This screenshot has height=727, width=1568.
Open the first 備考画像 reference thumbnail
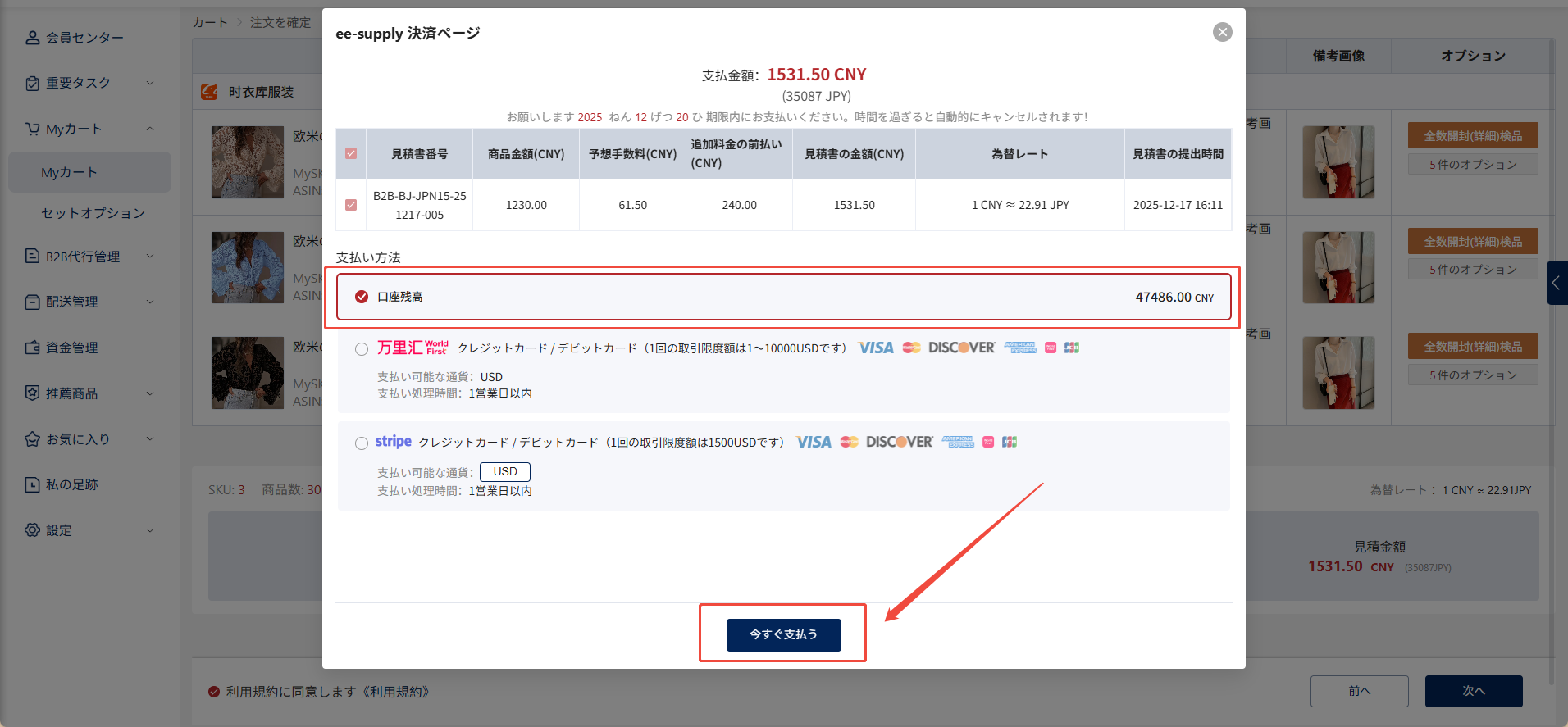point(1338,162)
